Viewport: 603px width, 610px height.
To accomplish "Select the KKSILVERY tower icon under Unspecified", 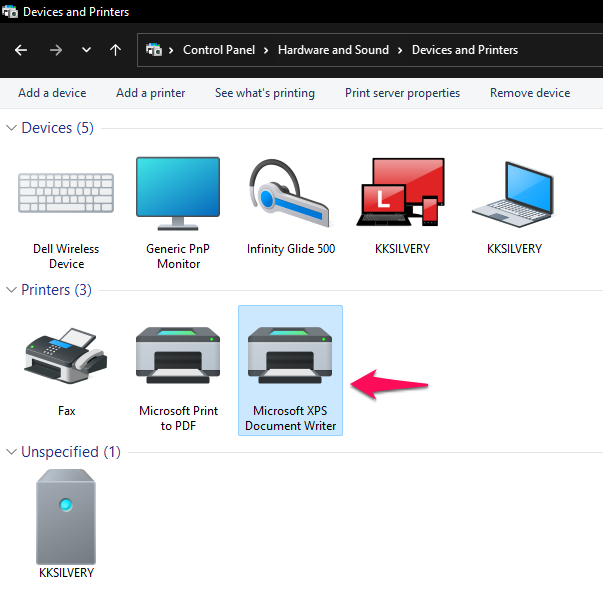I will click(x=66, y=517).
